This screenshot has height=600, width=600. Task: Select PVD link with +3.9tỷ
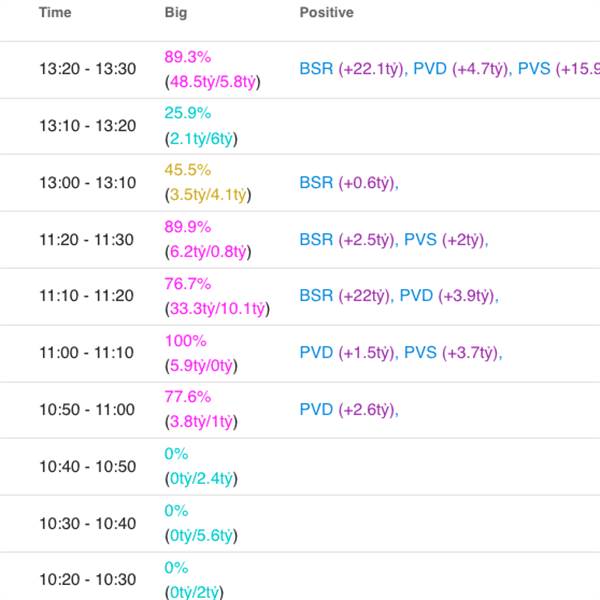pos(416,296)
